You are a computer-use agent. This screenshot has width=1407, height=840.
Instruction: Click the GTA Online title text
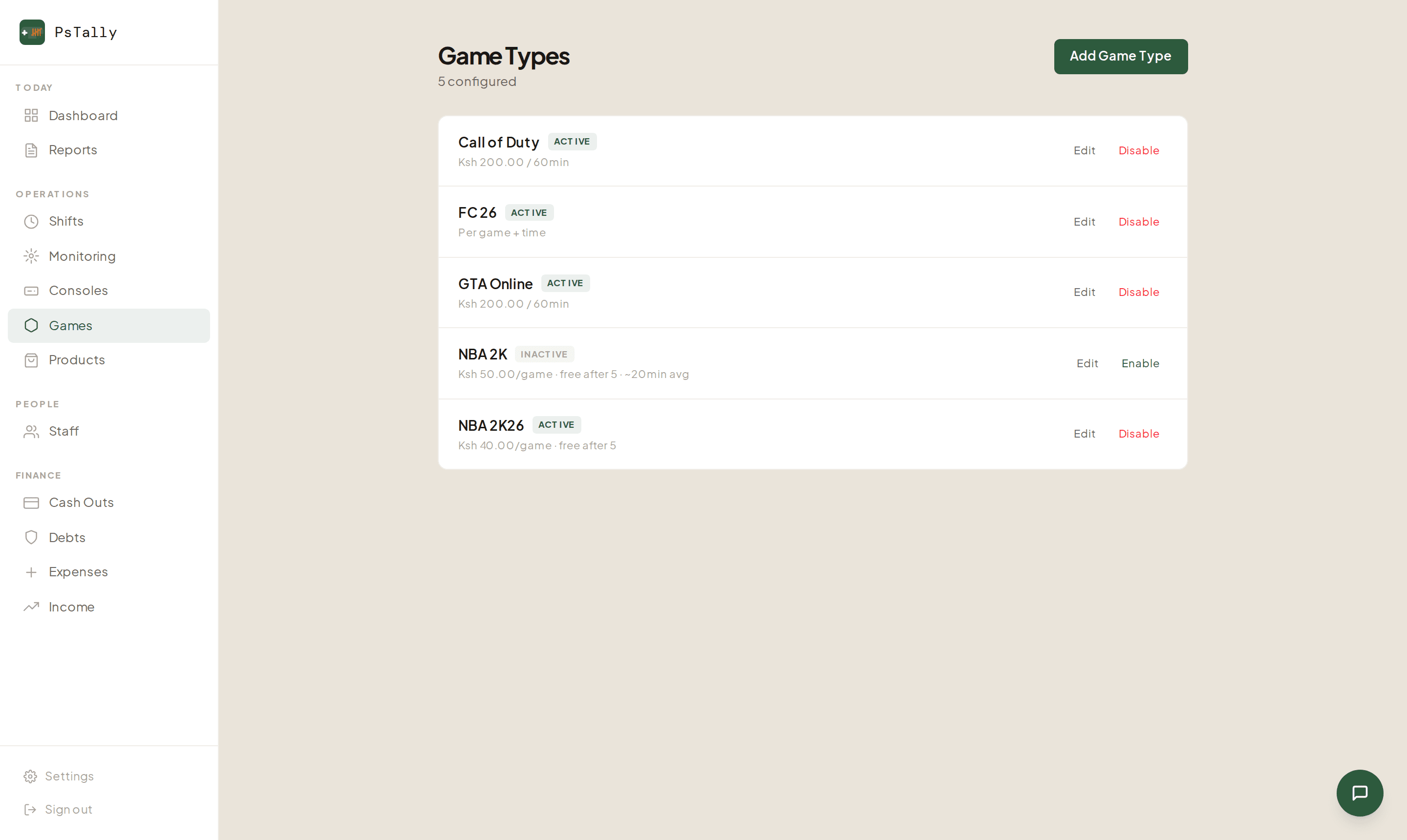495,284
